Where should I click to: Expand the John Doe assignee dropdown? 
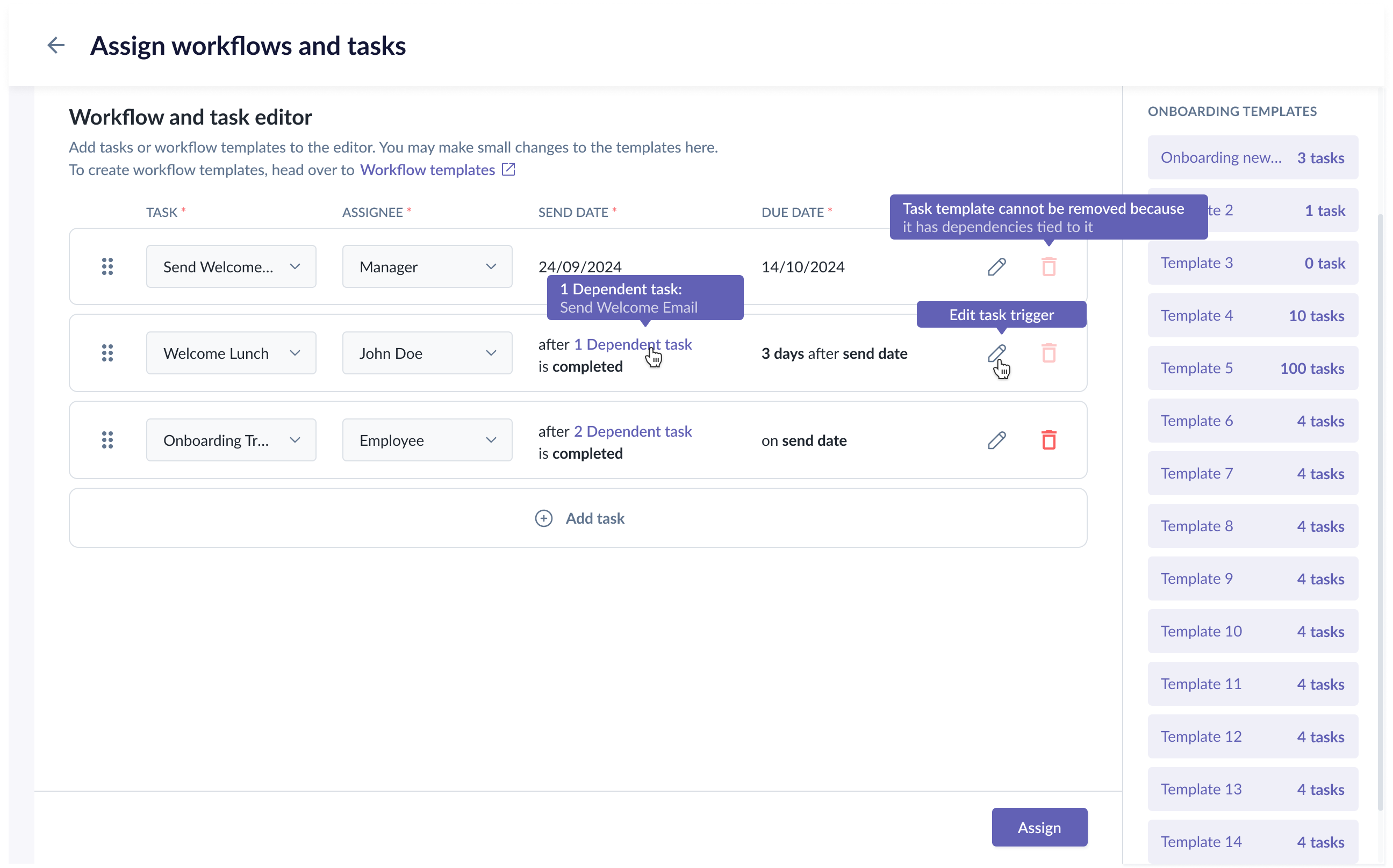pos(427,353)
